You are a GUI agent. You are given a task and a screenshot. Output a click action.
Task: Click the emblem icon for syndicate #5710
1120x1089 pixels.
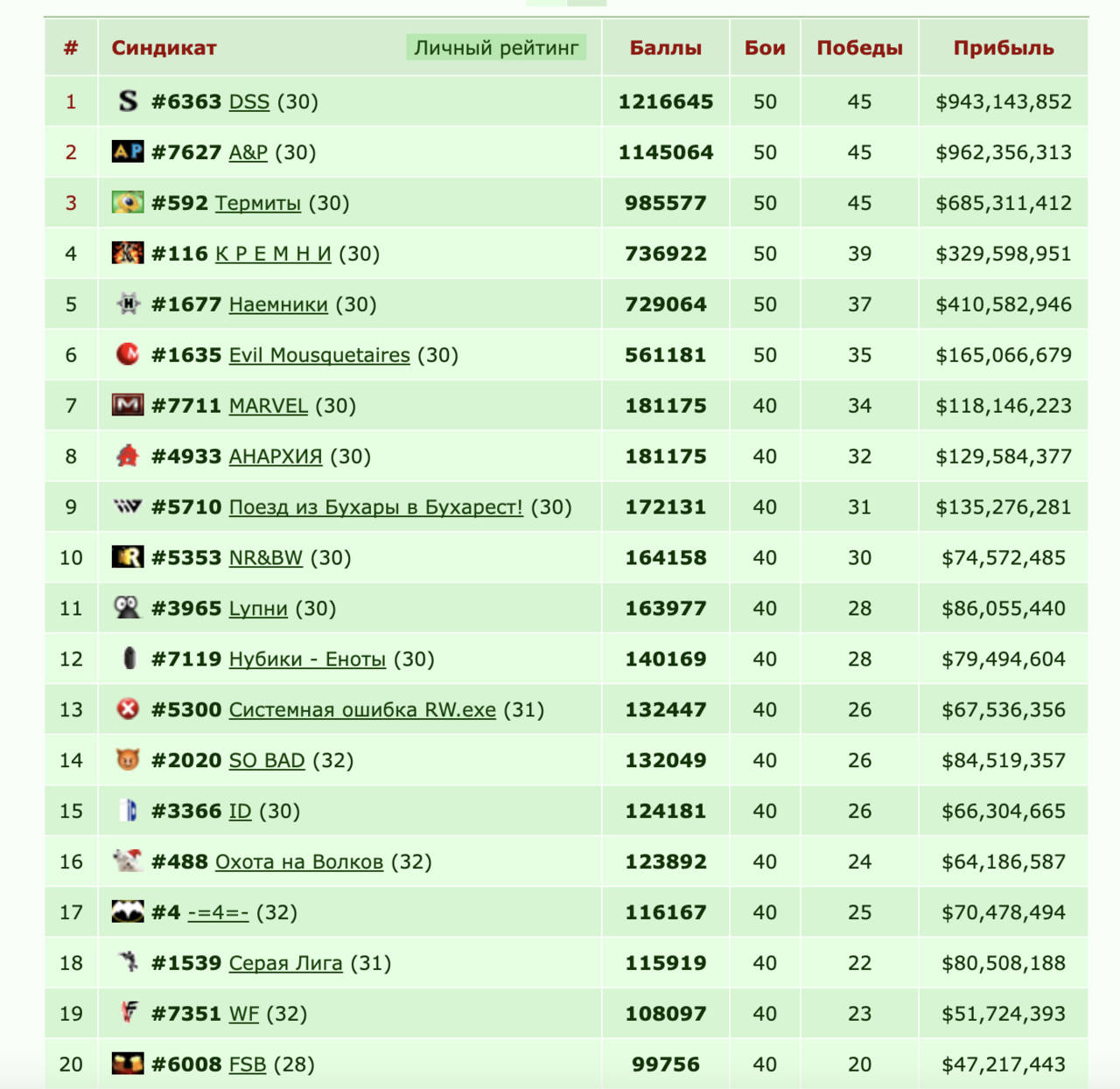click(x=128, y=506)
